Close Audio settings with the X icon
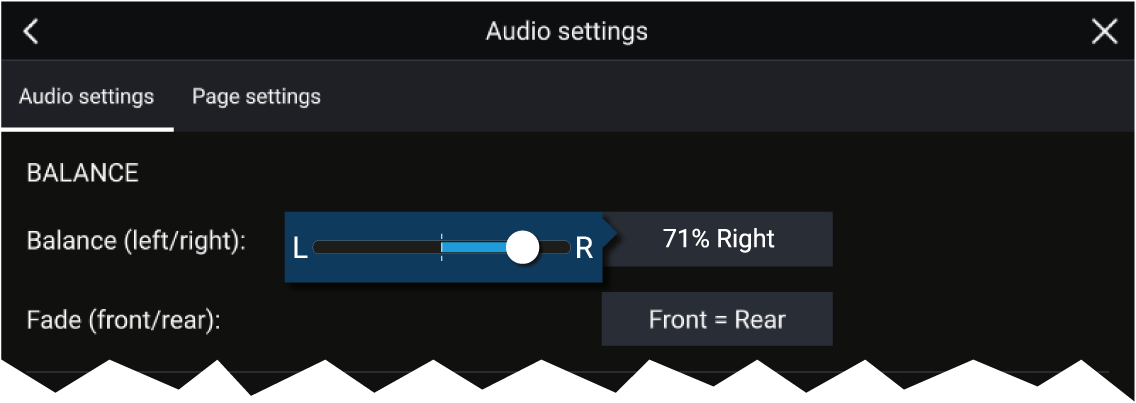This screenshot has width=1136, height=403. pyautogui.click(x=1104, y=31)
